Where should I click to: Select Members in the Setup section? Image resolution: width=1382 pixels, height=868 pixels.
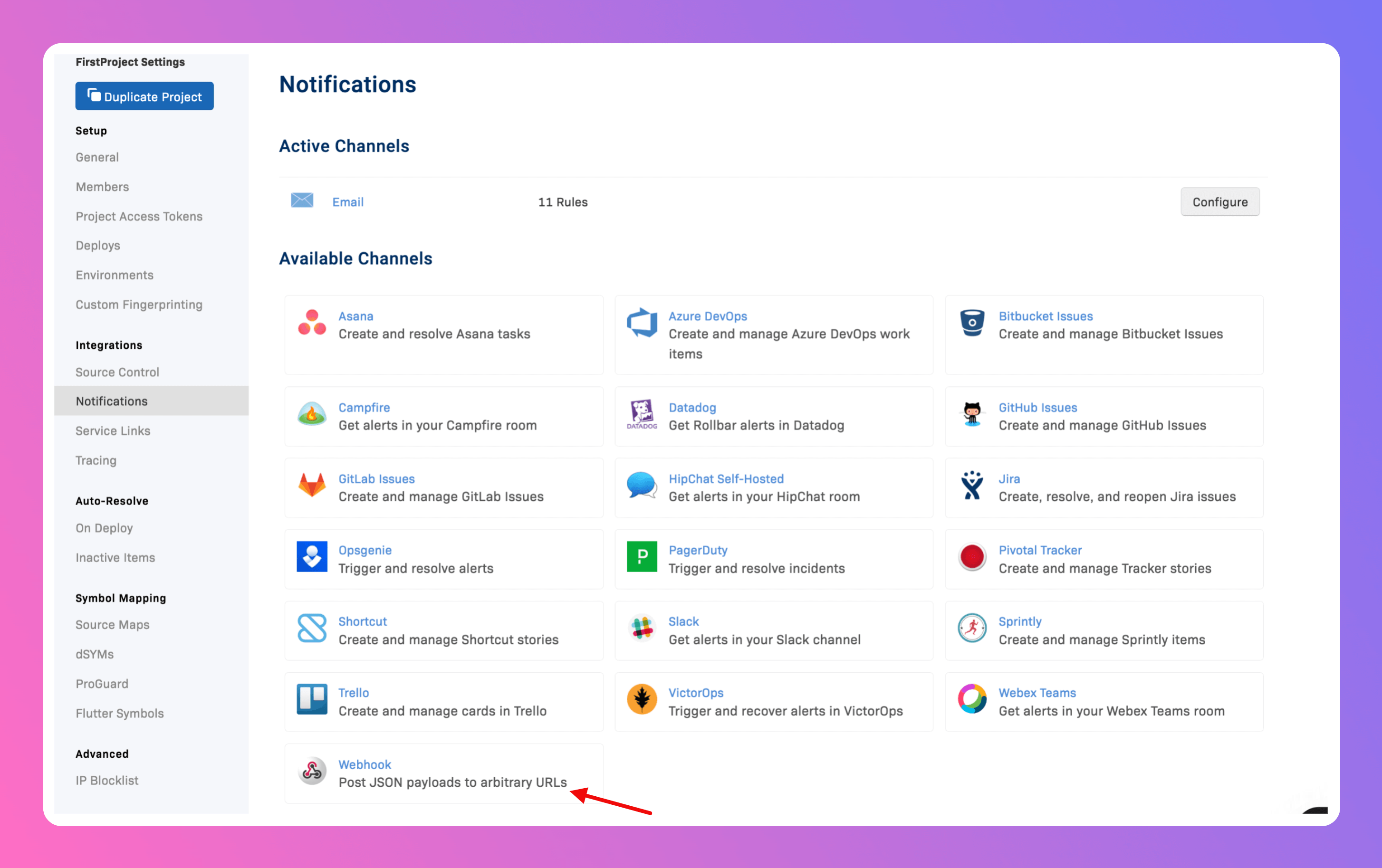(102, 186)
